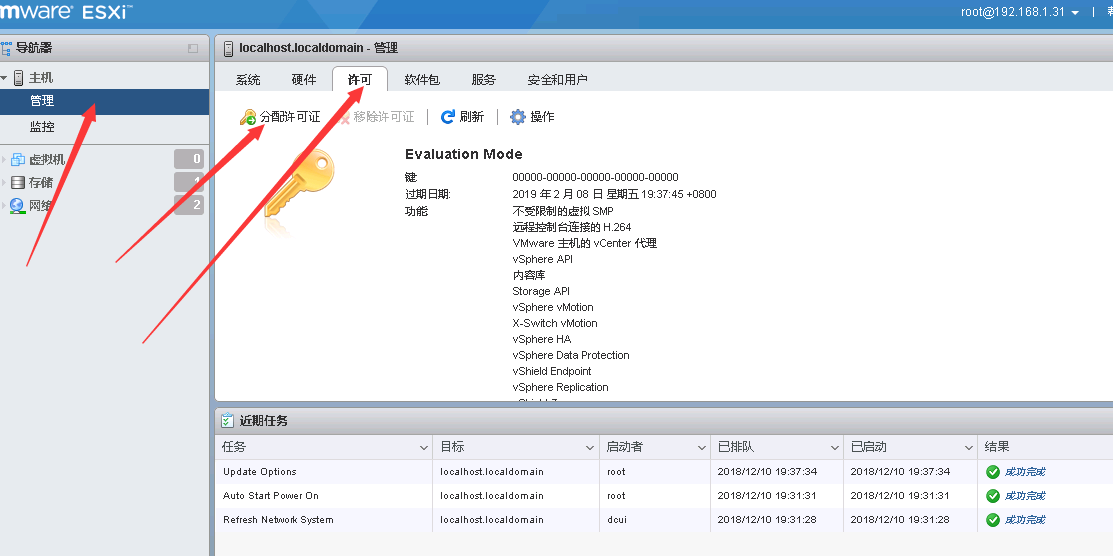
Task: Open the root@192.168.1.31 user dropdown
Action: (1020, 12)
